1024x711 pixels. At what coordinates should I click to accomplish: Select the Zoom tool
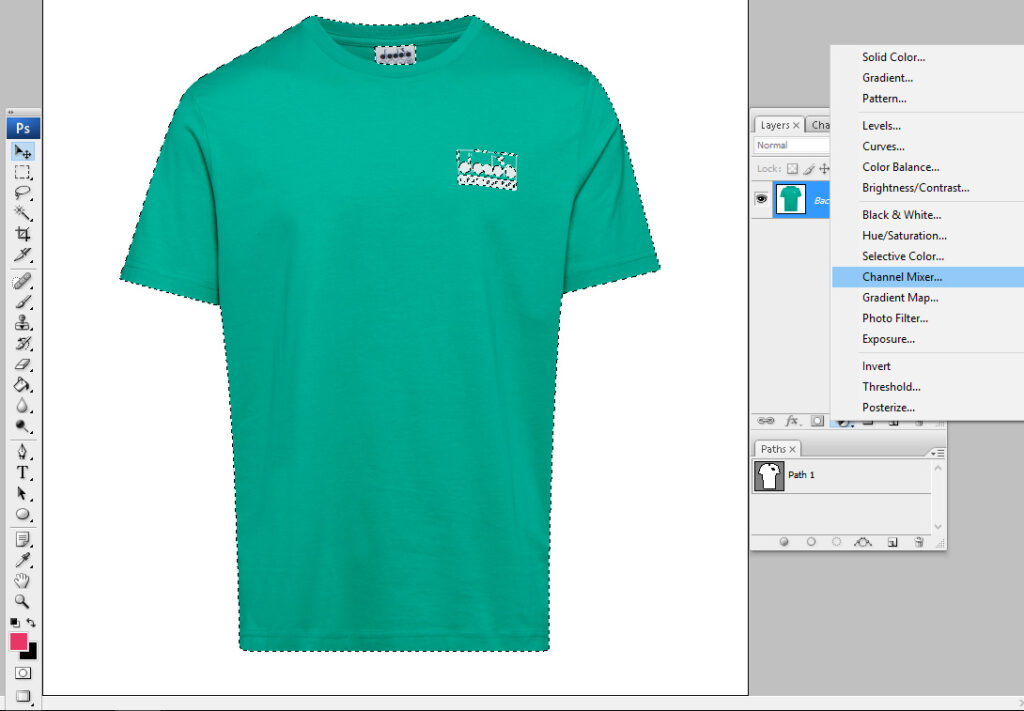22,601
